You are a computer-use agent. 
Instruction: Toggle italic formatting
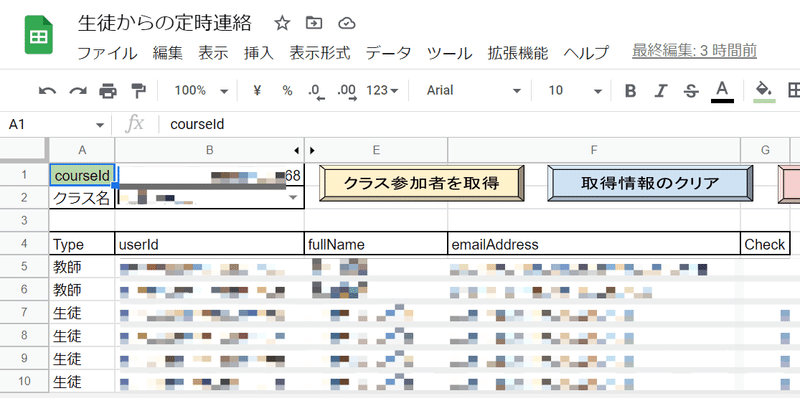coord(661,91)
